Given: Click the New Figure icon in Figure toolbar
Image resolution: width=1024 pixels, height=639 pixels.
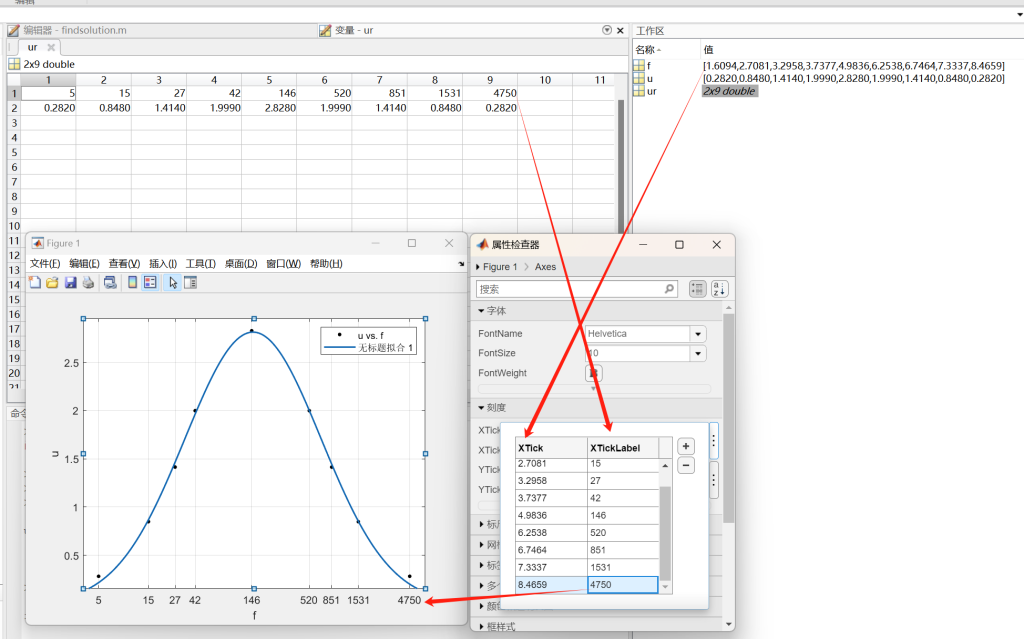Looking at the screenshot, I should [x=35, y=283].
